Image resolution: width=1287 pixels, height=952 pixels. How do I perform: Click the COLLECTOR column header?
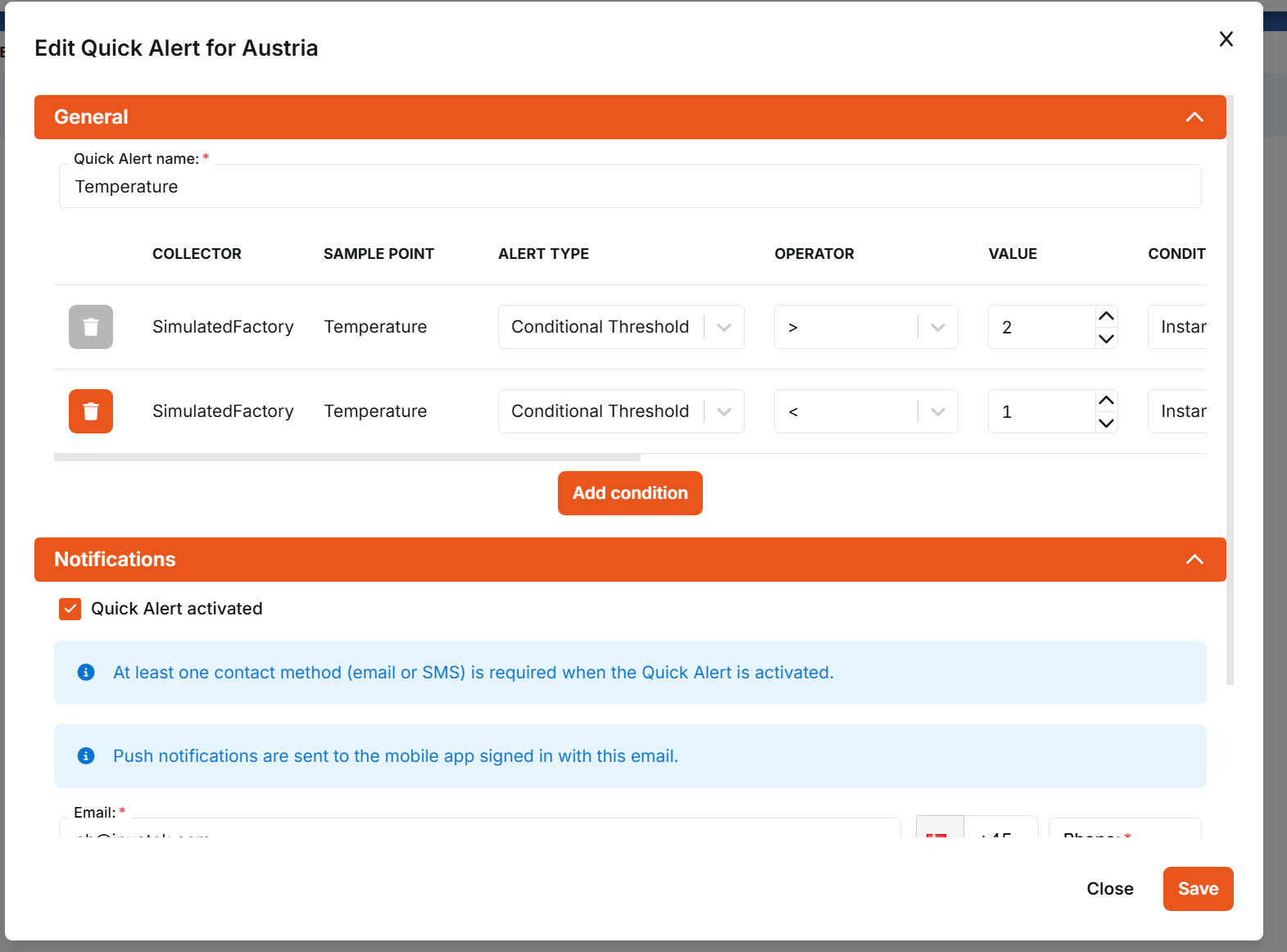pyautogui.click(x=197, y=254)
